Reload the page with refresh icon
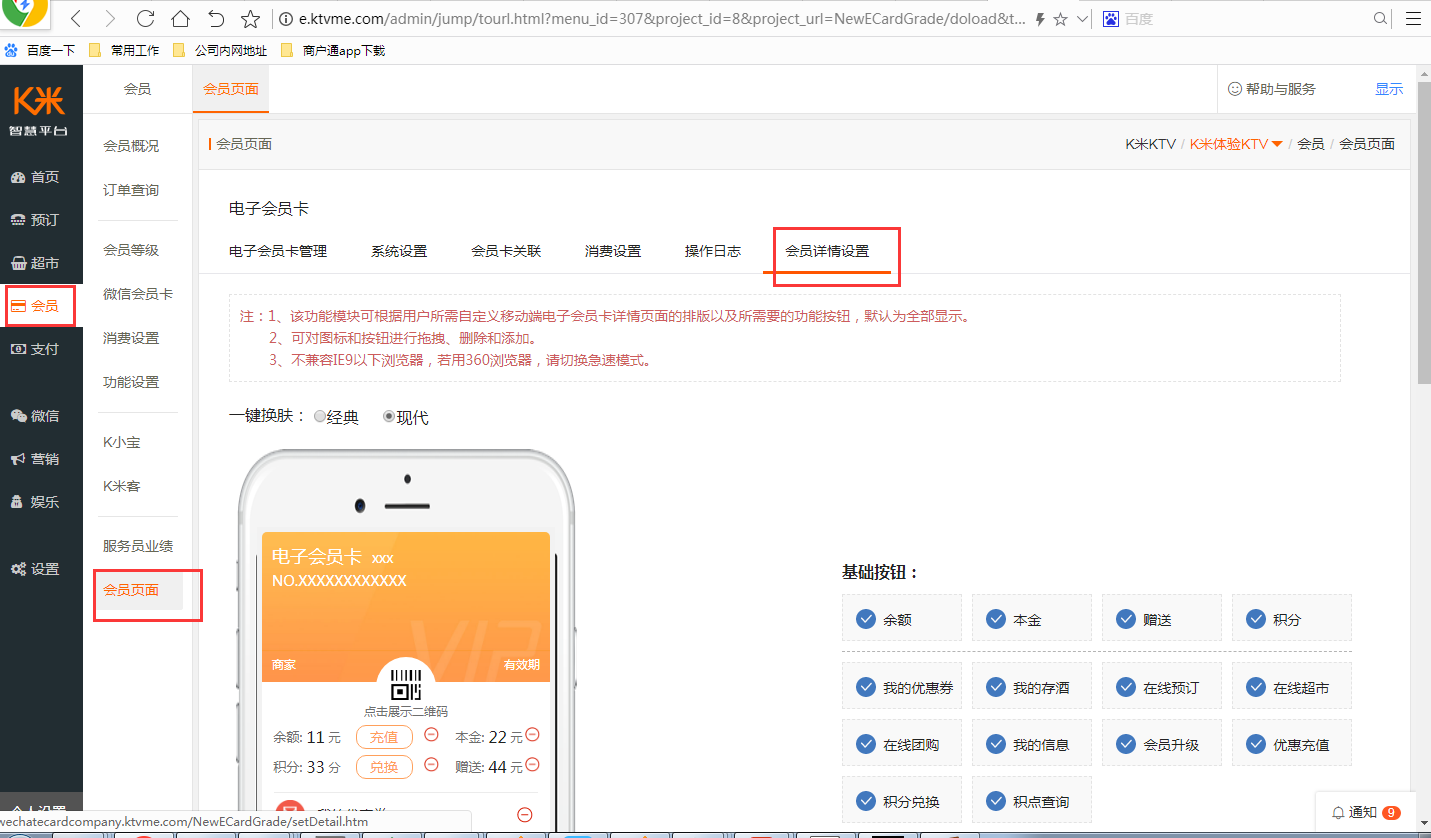 tap(145, 19)
